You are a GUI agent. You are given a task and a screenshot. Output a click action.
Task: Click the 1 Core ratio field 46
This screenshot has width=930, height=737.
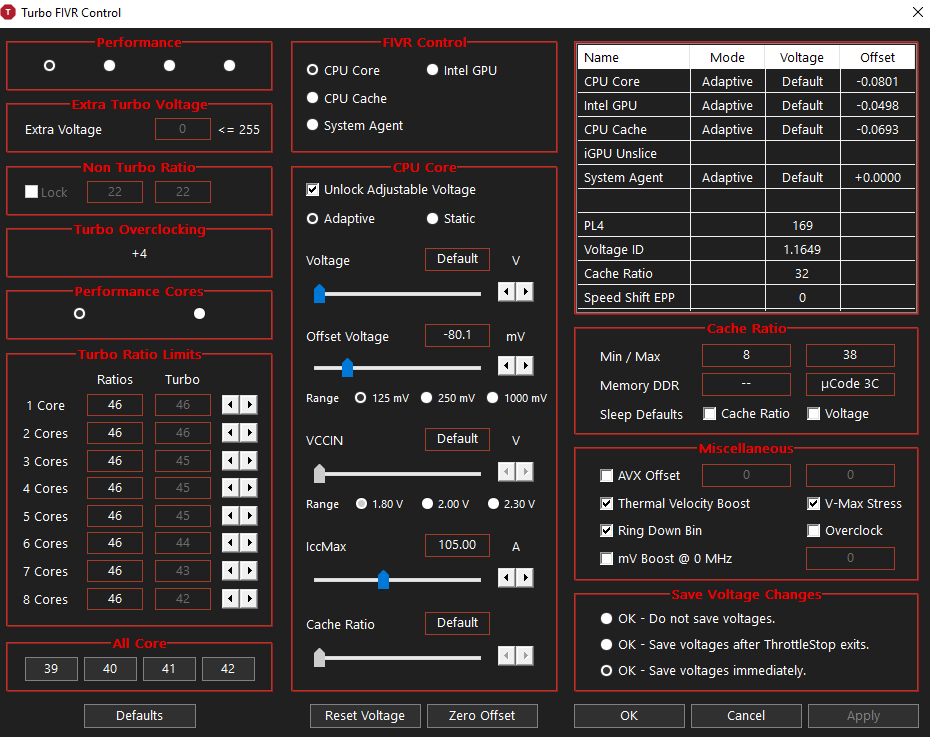[x=115, y=405]
